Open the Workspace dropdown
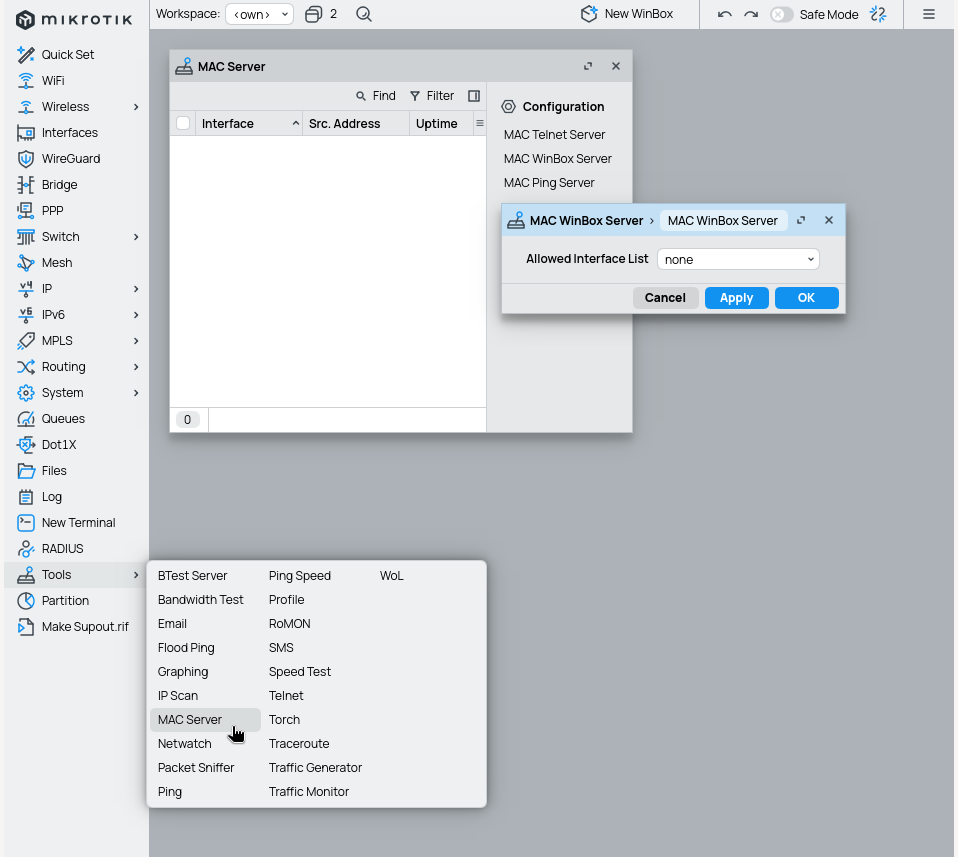The image size is (958, 857). [259, 14]
